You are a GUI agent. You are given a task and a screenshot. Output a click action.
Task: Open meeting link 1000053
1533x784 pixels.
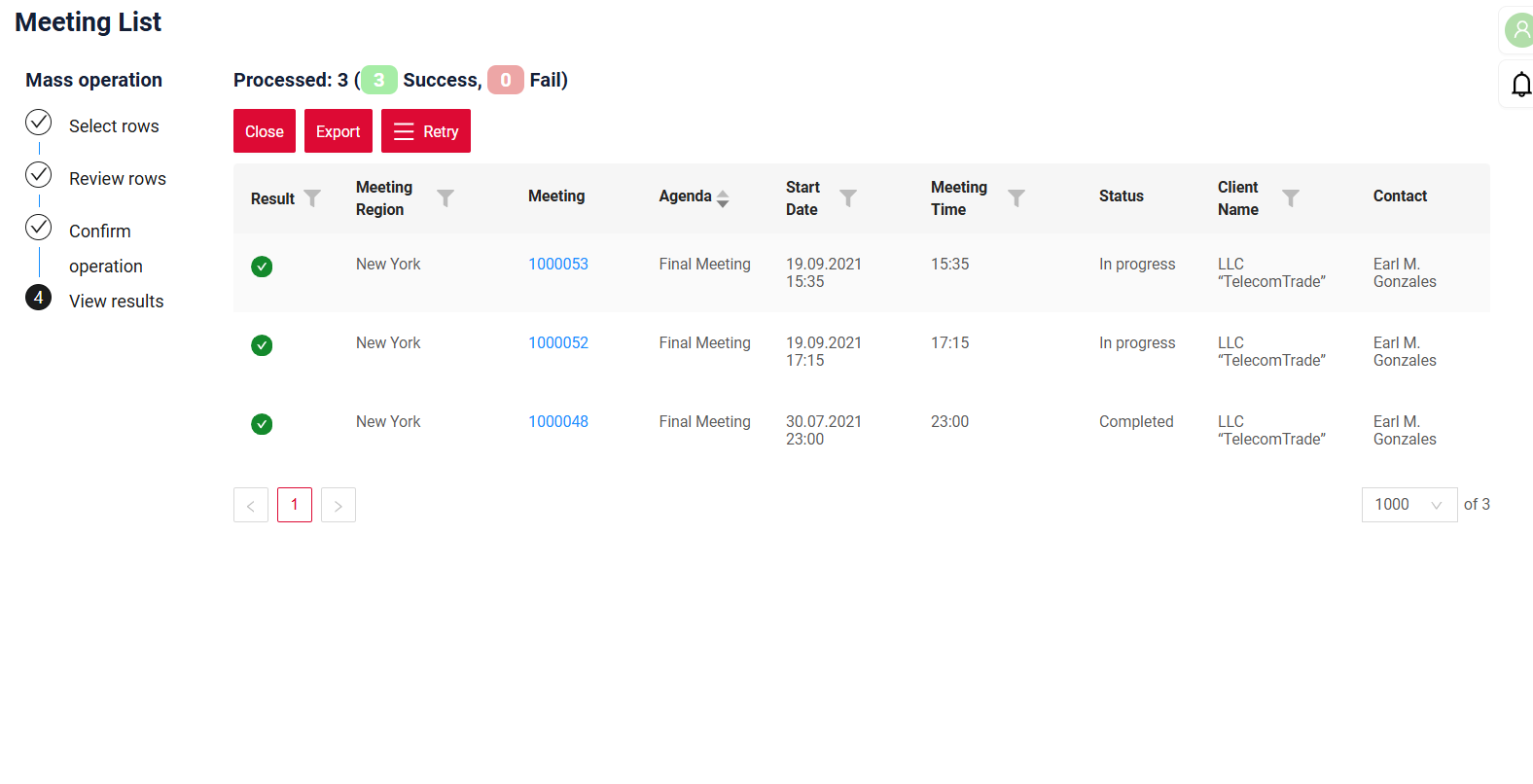558,265
